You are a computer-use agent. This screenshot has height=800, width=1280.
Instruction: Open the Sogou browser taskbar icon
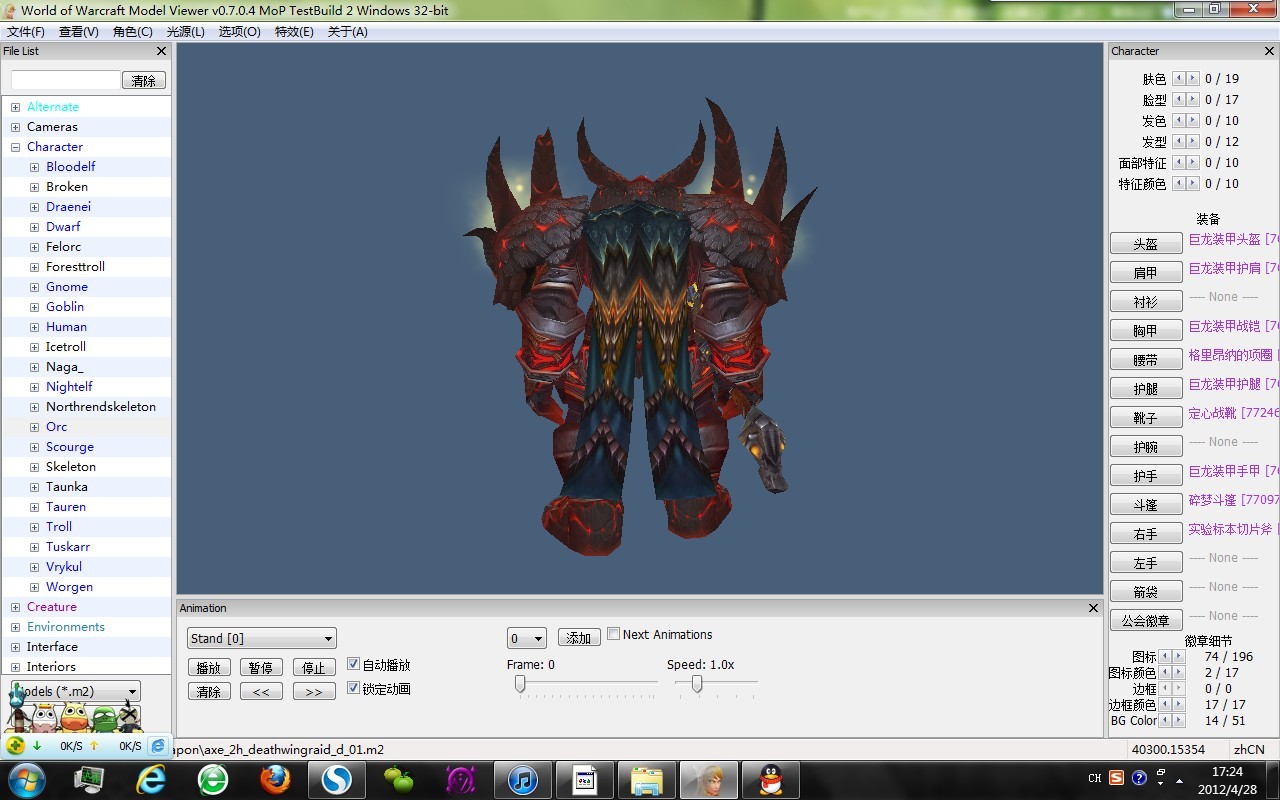pyautogui.click(x=337, y=779)
